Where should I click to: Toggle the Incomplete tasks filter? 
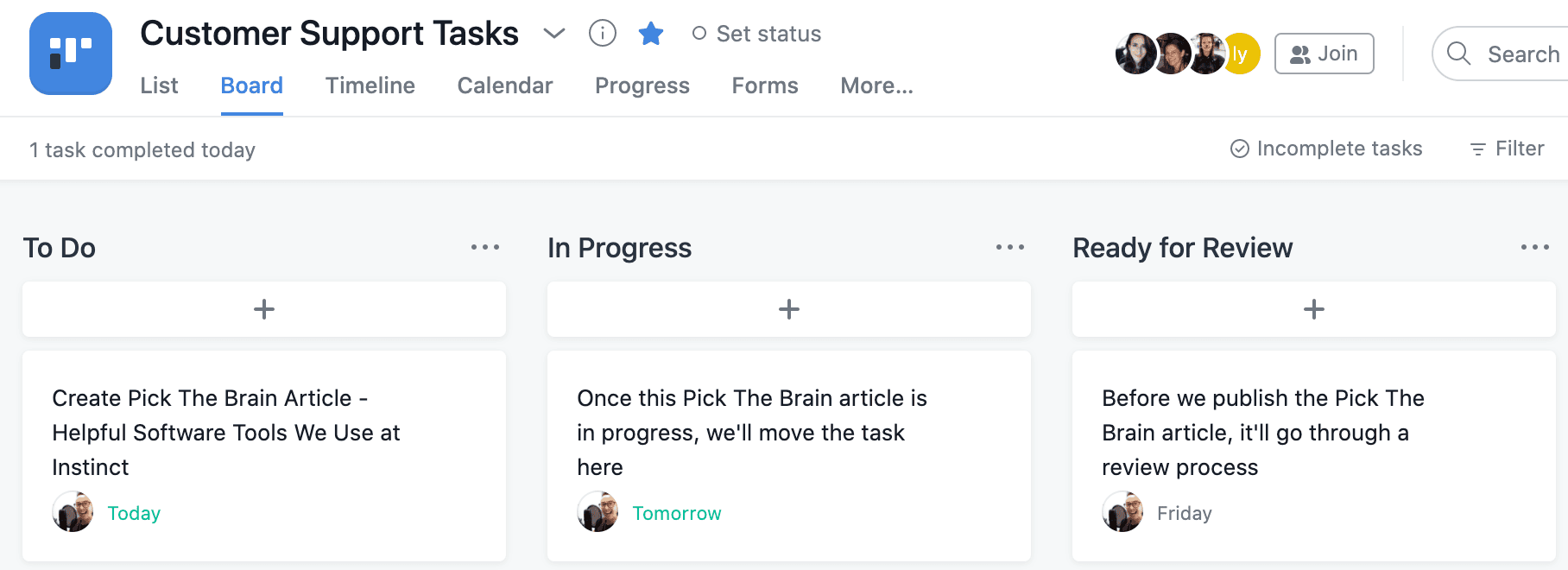click(1326, 149)
